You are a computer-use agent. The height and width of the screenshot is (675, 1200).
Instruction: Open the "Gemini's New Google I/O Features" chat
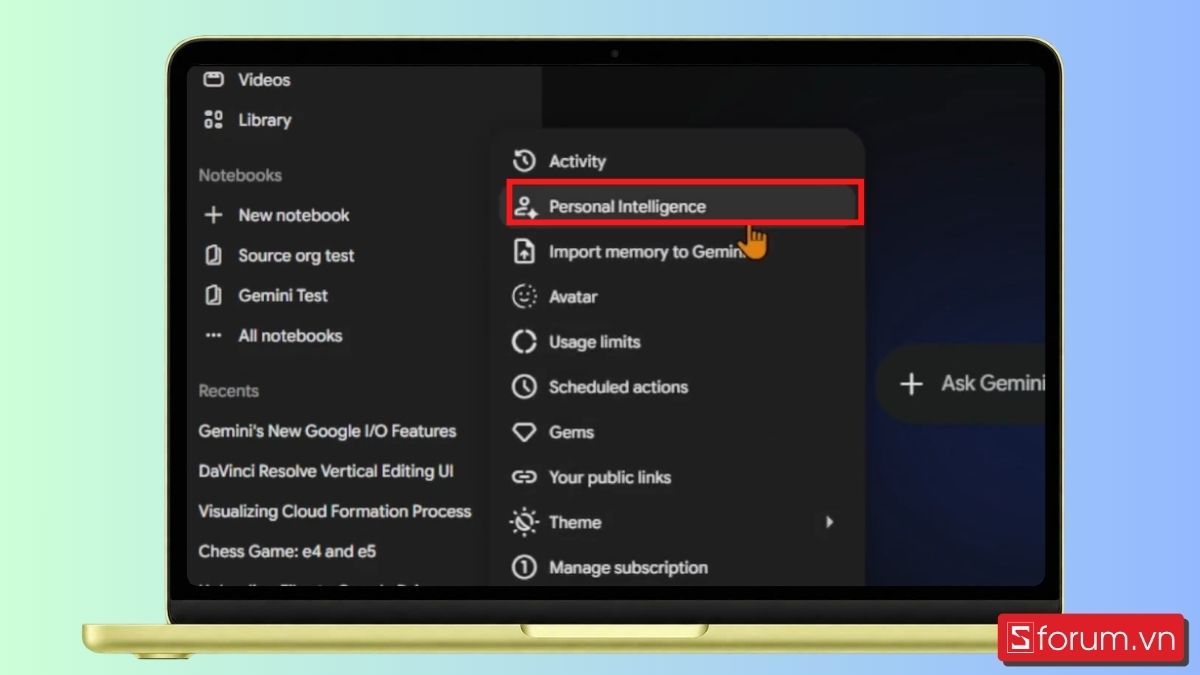[327, 431]
